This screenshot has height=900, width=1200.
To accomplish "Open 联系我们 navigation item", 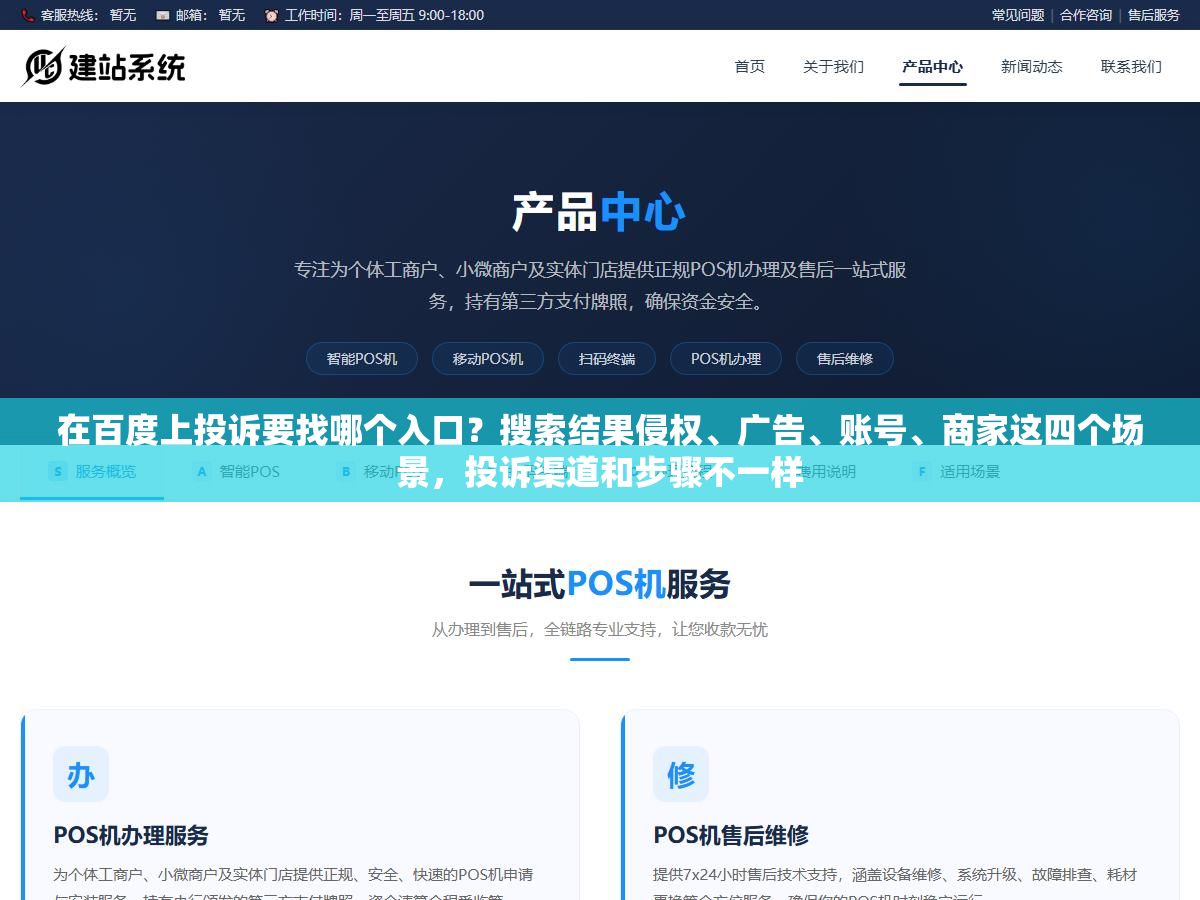I will [x=1131, y=67].
